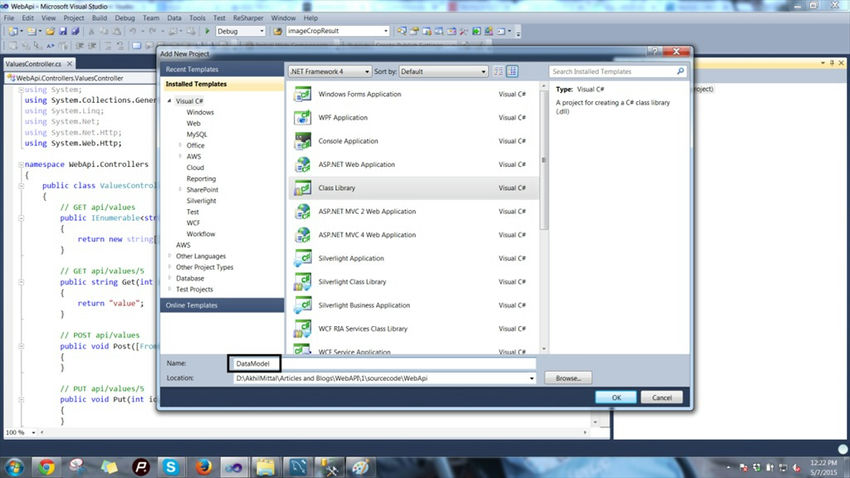The height and width of the screenshot is (478, 850).
Task: Click the Silverlight Class Library template icon
Action: point(302,282)
